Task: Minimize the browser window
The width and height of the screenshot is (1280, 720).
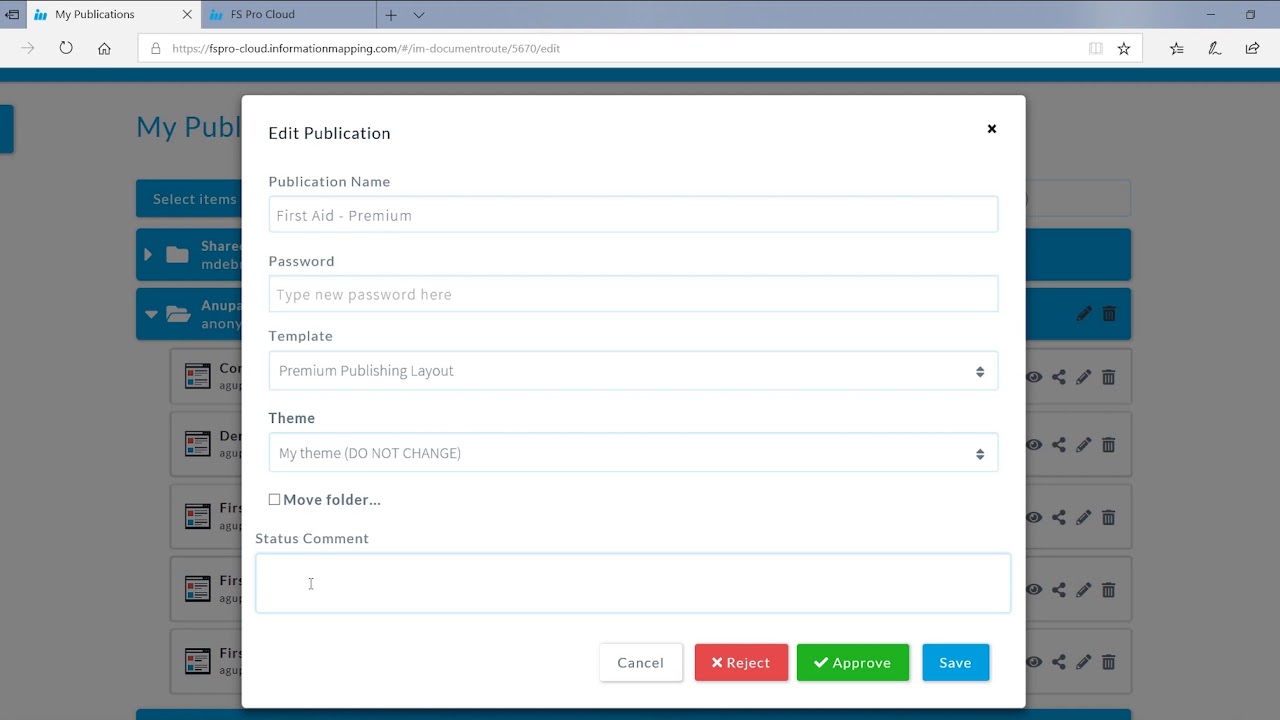Action: coord(1211,15)
